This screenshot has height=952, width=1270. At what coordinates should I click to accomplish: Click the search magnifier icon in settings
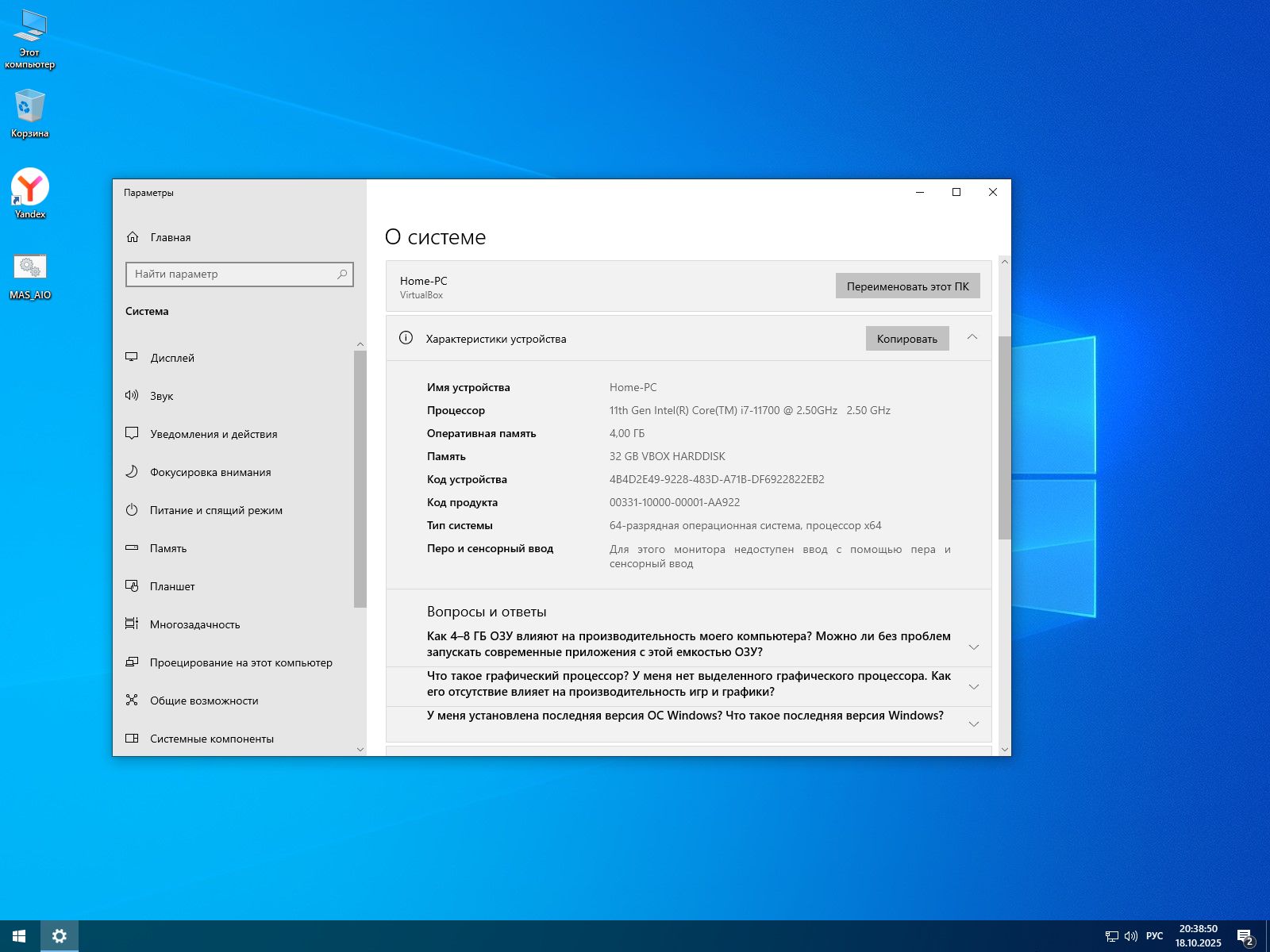coord(342,274)
